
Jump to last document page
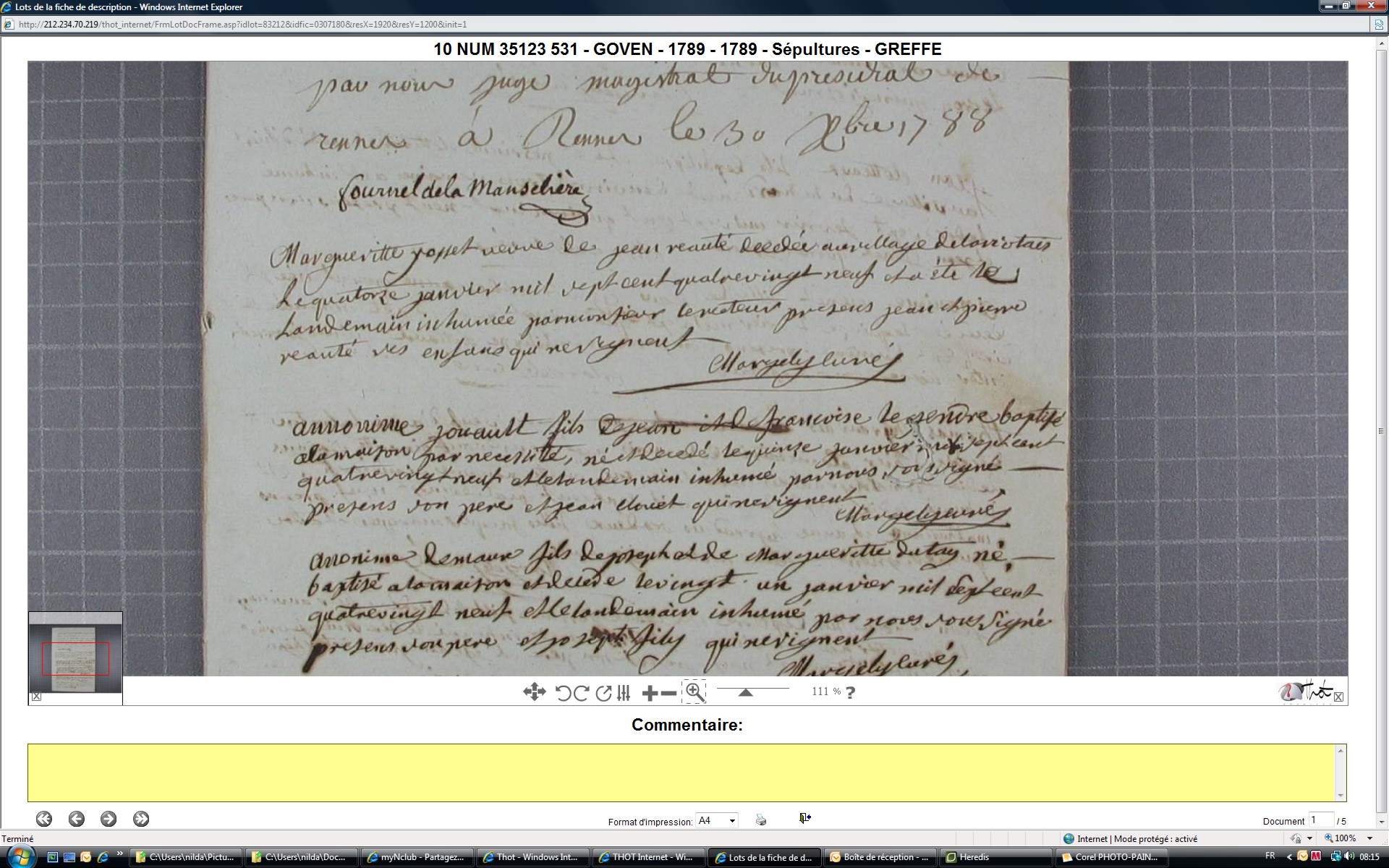pyautogui.click(x=141, y=819)
